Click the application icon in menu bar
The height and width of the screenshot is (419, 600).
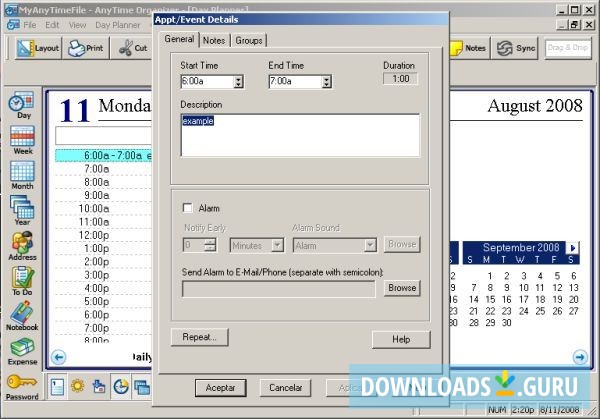click(13, 25)
